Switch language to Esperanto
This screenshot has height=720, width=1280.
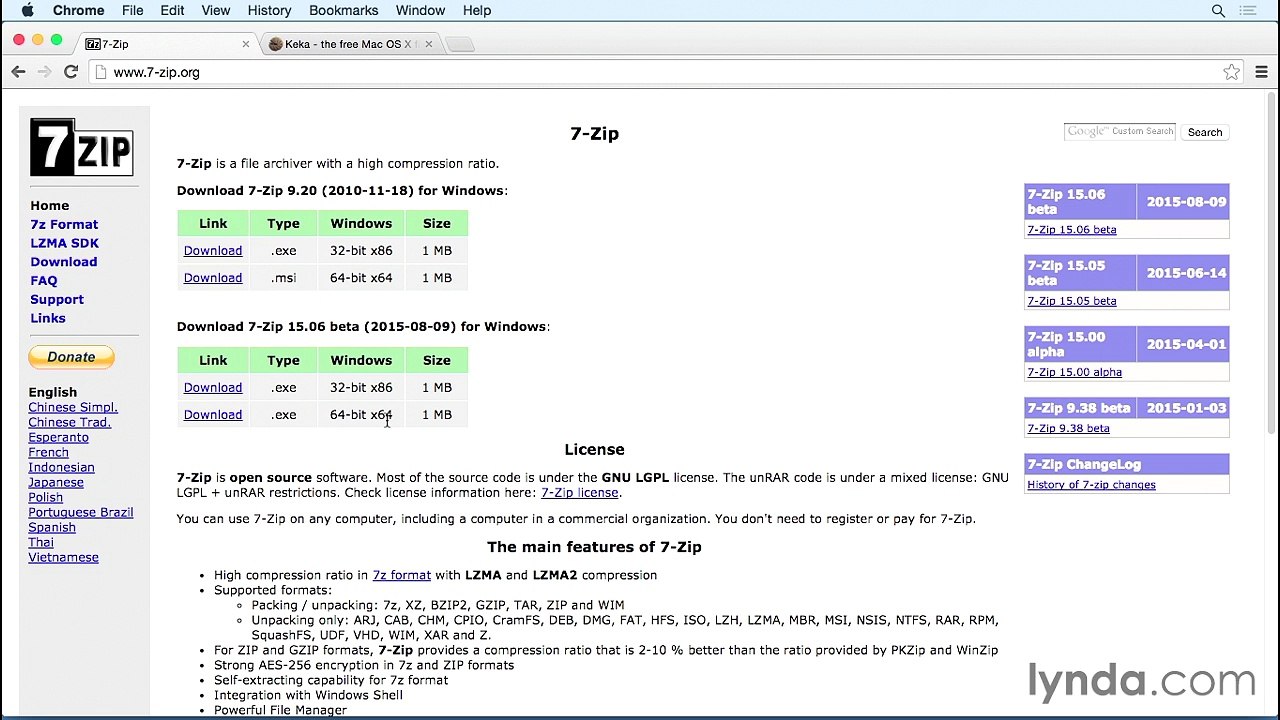58,437
